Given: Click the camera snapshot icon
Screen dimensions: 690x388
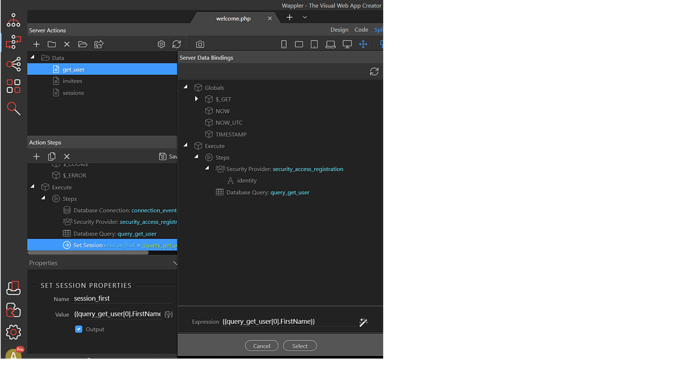Looking at the screenshot, I should [x=200, y=44].
